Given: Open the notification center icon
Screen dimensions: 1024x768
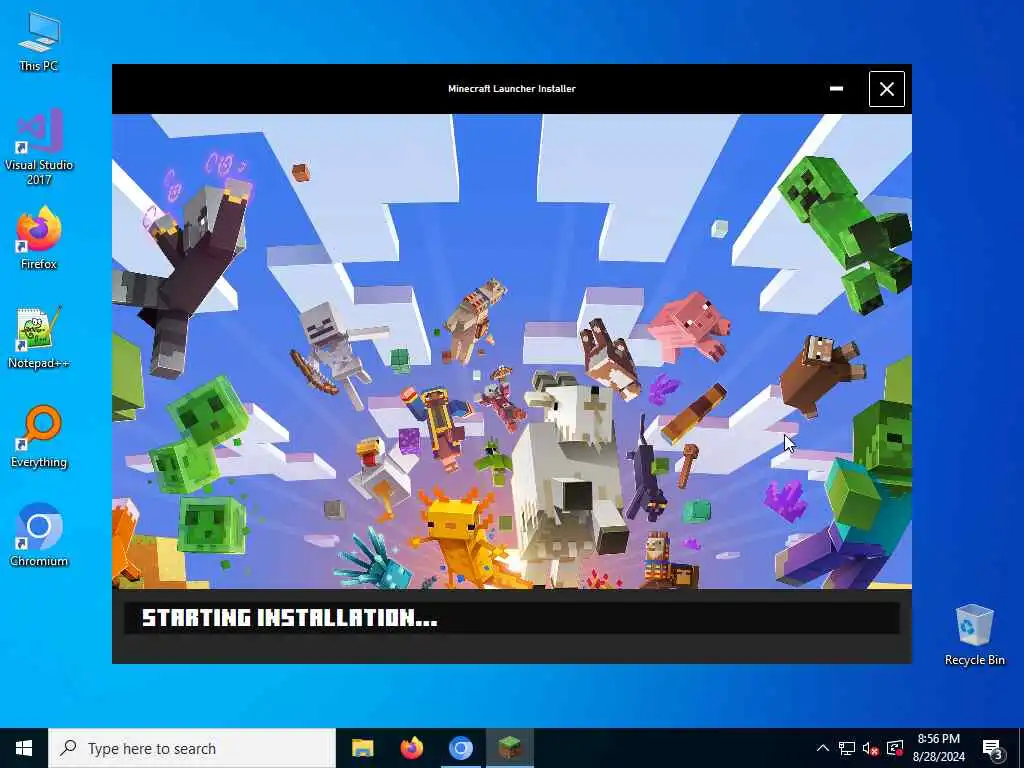Looking at the screenshot, I should pos(992,748).
